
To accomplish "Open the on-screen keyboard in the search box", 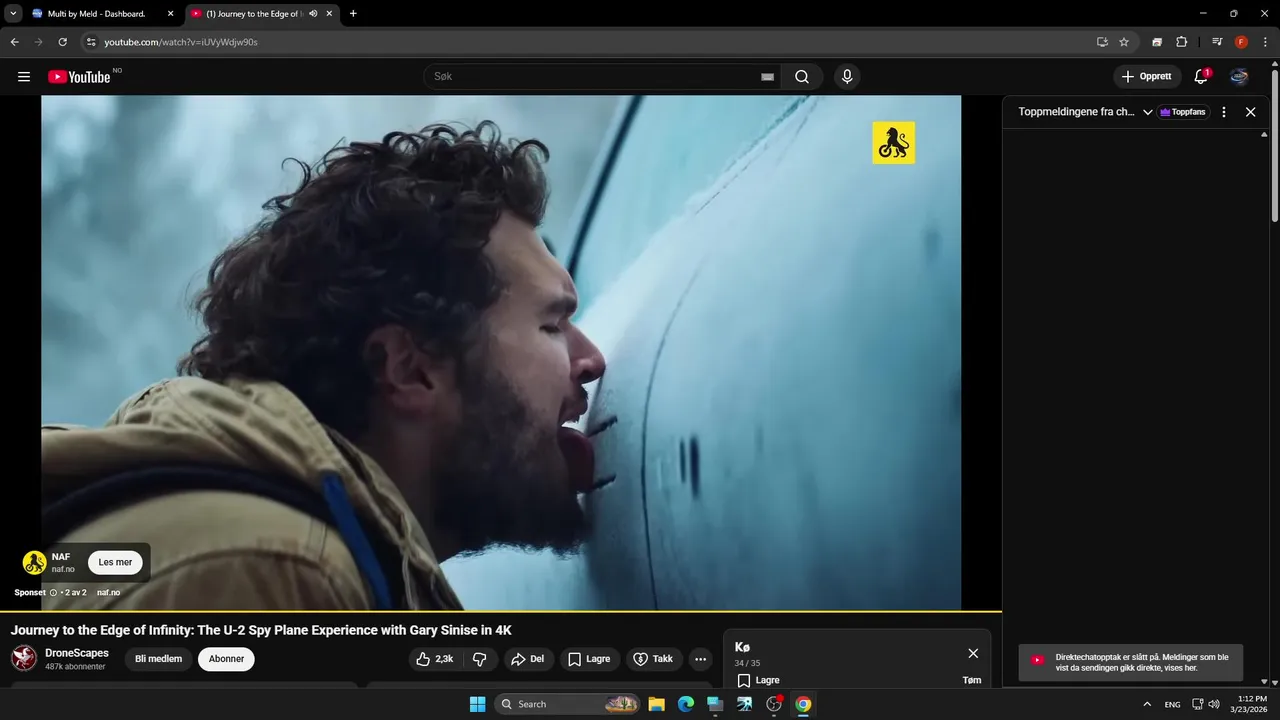I will [767, 77].
